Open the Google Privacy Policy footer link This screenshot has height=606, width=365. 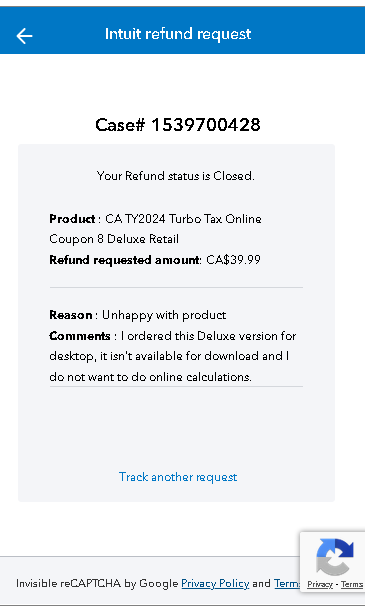pyautogui.click(x=215, y=583)
